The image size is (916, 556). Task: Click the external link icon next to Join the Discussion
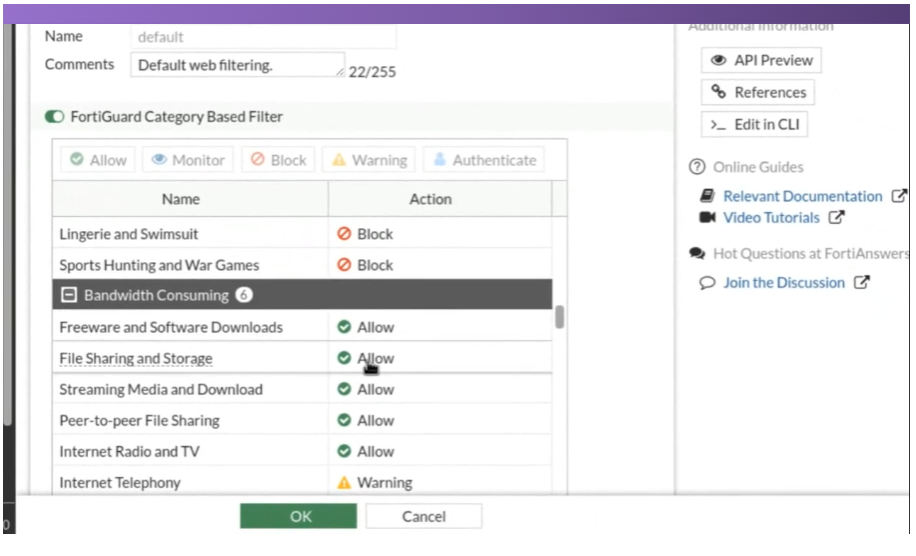(x=862, y=282)
